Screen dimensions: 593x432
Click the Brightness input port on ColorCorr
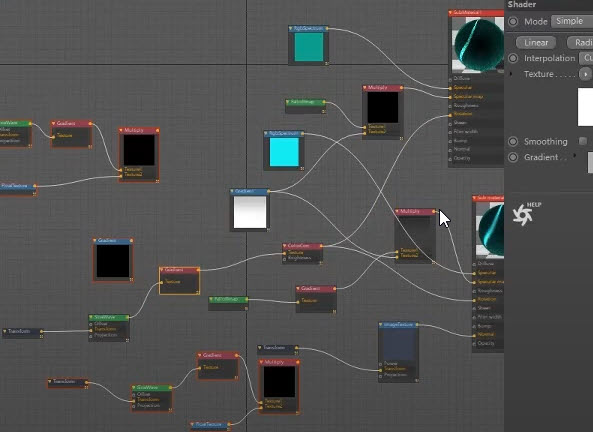284,259
